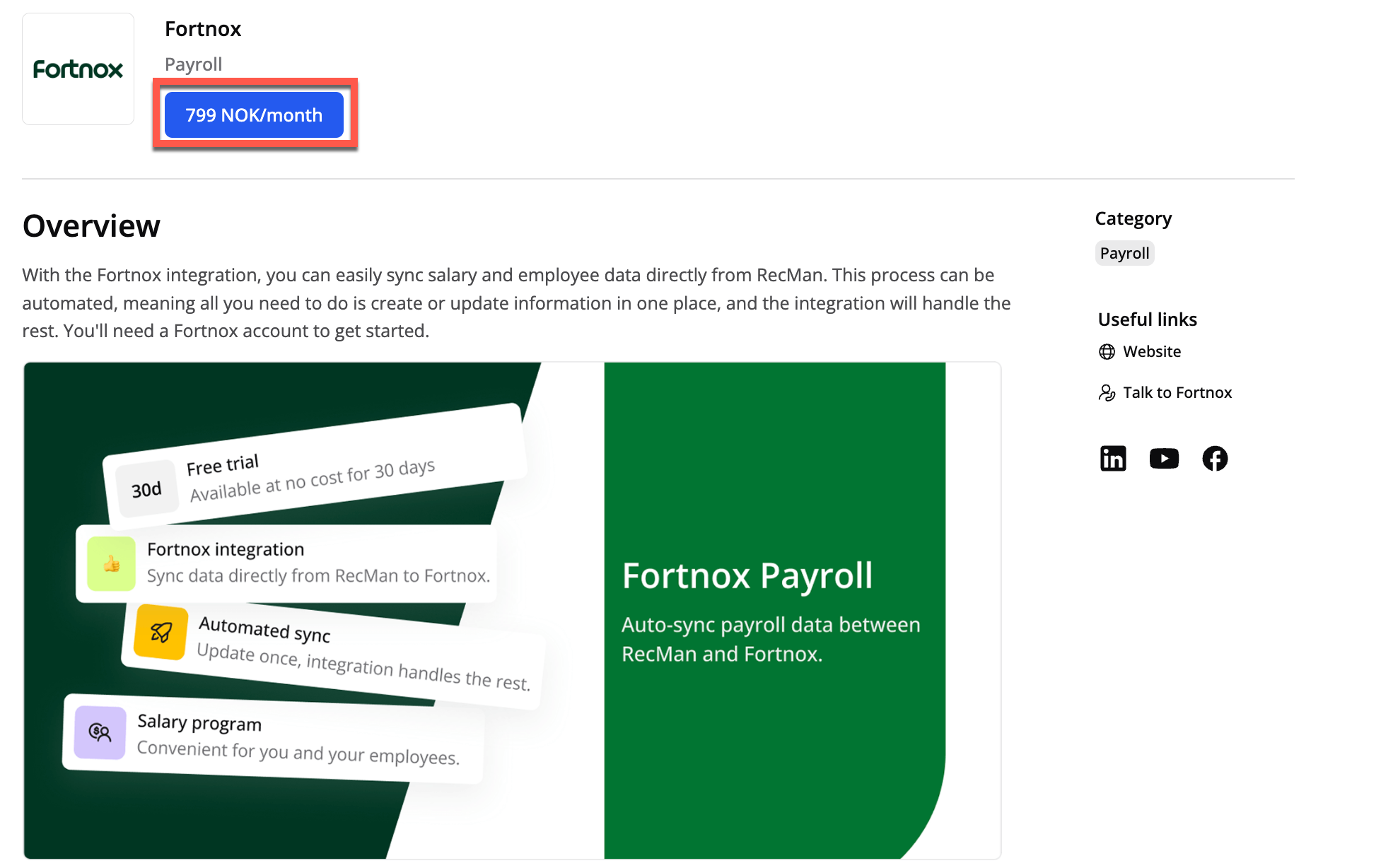The width and height of the screenshot is (1393, 868).
Task: Open the Website link
Action: tap(1151, 352)
